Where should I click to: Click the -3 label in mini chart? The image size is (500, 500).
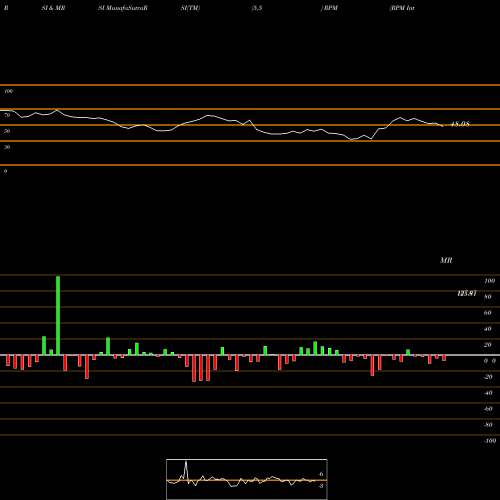coord(321,486)
